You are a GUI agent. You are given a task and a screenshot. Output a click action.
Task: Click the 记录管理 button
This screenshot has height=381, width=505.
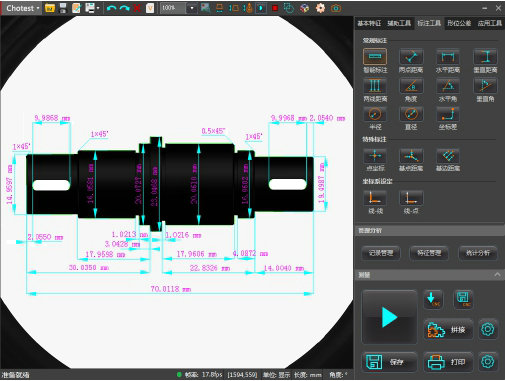[x=381, y=253]
